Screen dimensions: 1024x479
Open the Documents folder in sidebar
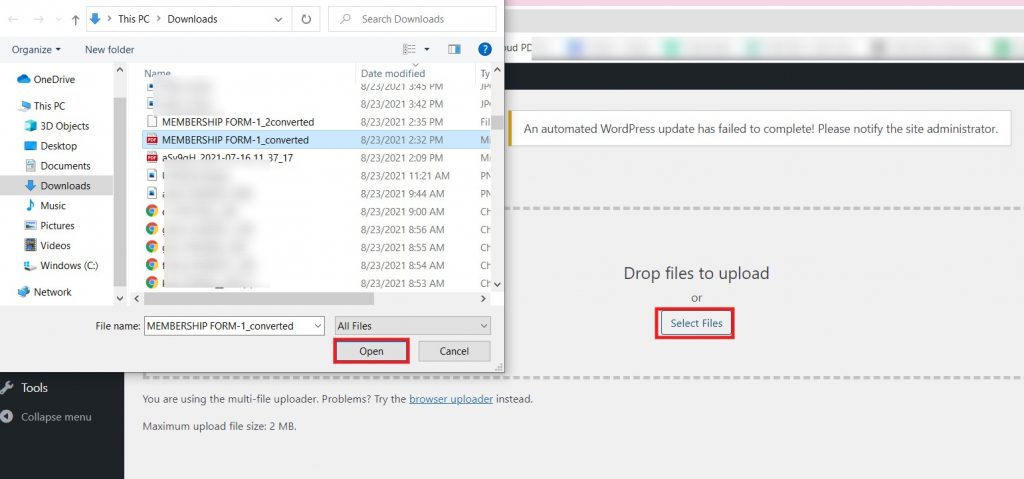65,166
